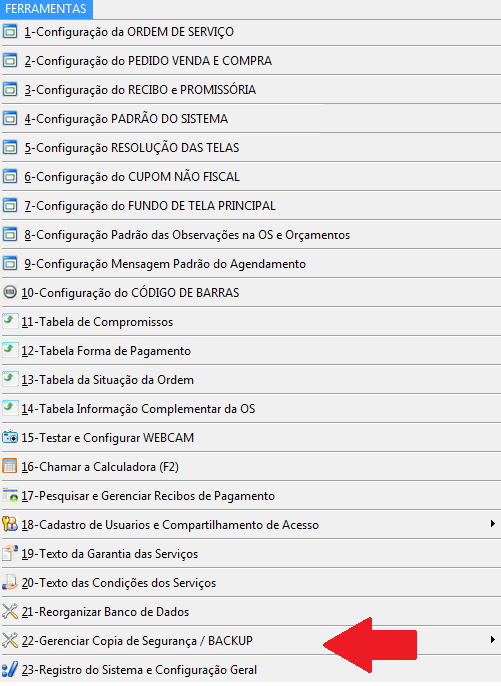The width and height of the screenshot is (501, 686).
Task: Choose Configuração RESOLUÇÃO DAS TELAS entry
Action: pos(250,147)
